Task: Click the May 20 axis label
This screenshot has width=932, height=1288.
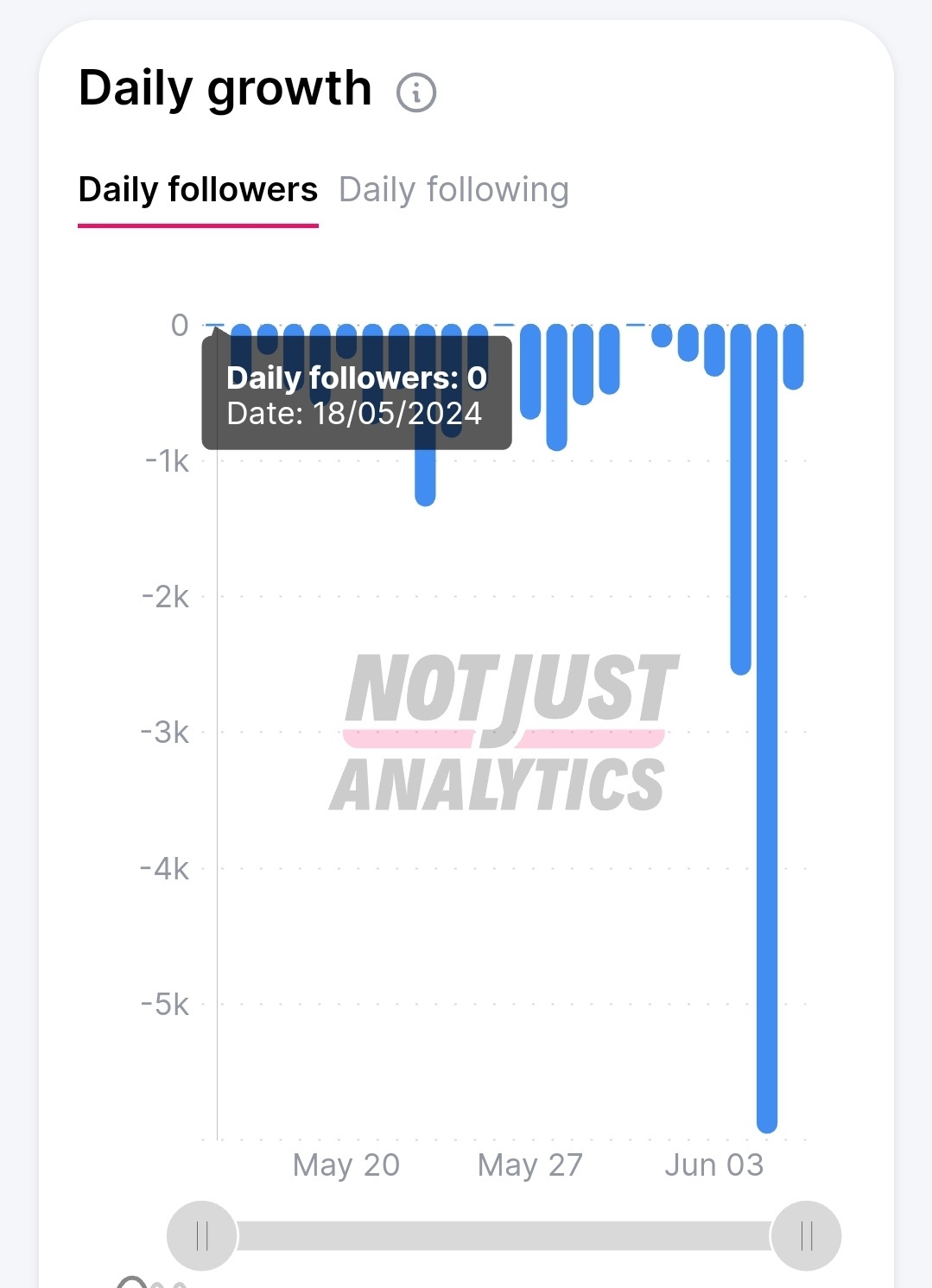Action: pos(346,1164)
